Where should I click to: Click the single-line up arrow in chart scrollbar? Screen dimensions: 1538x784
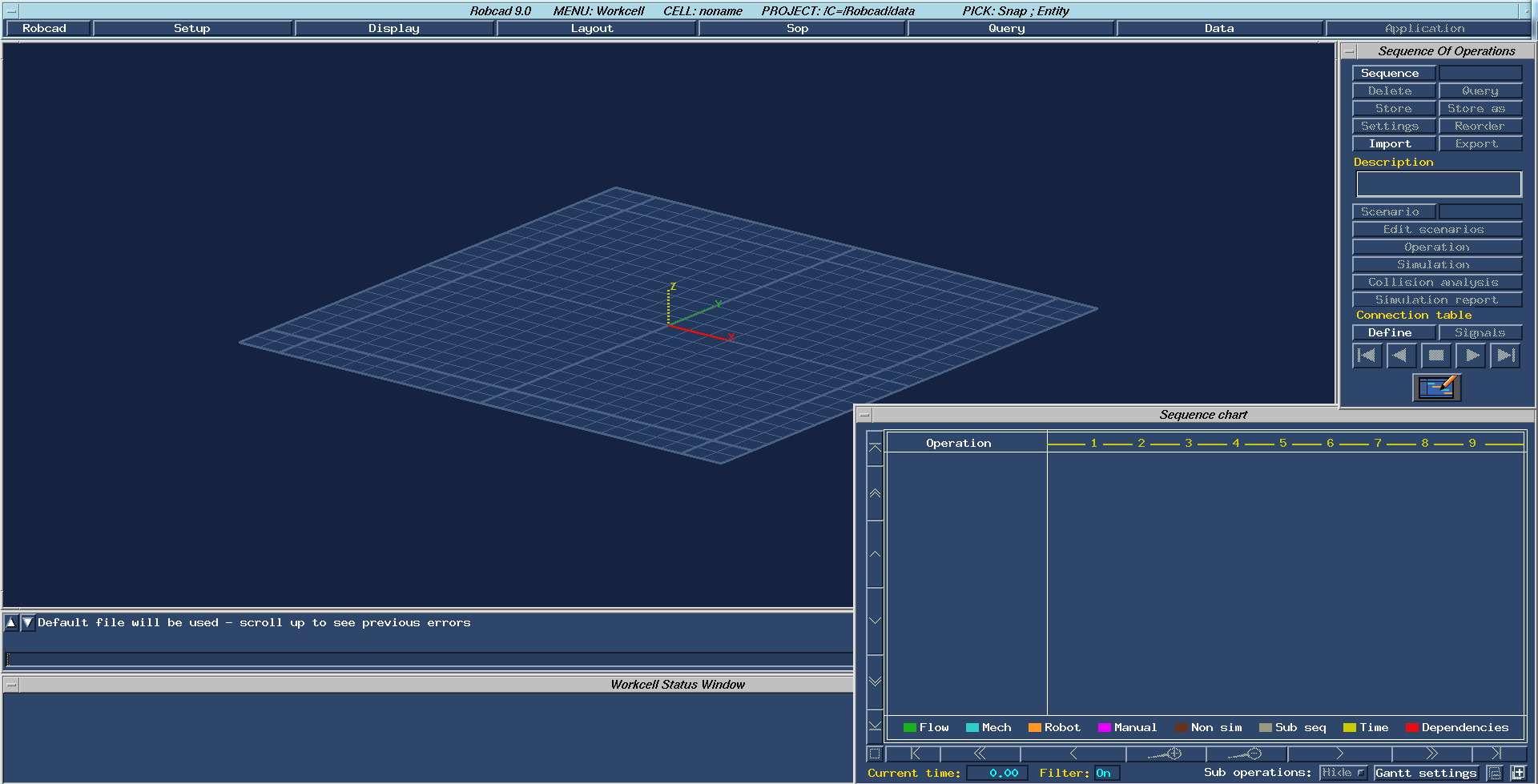875,554
